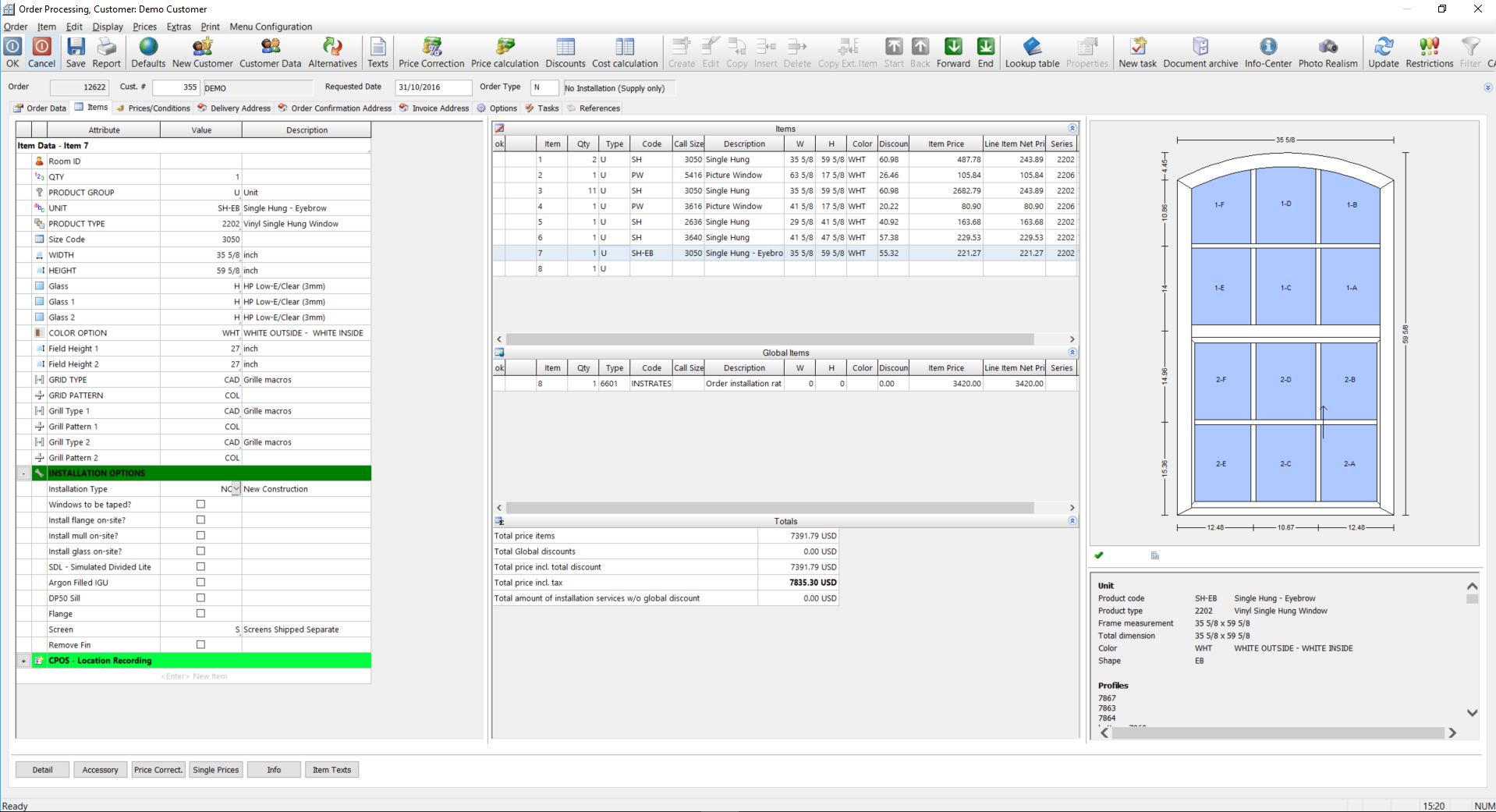1496x812 pixels.
Task: Click the Accessory button
Action: point(100,770)
